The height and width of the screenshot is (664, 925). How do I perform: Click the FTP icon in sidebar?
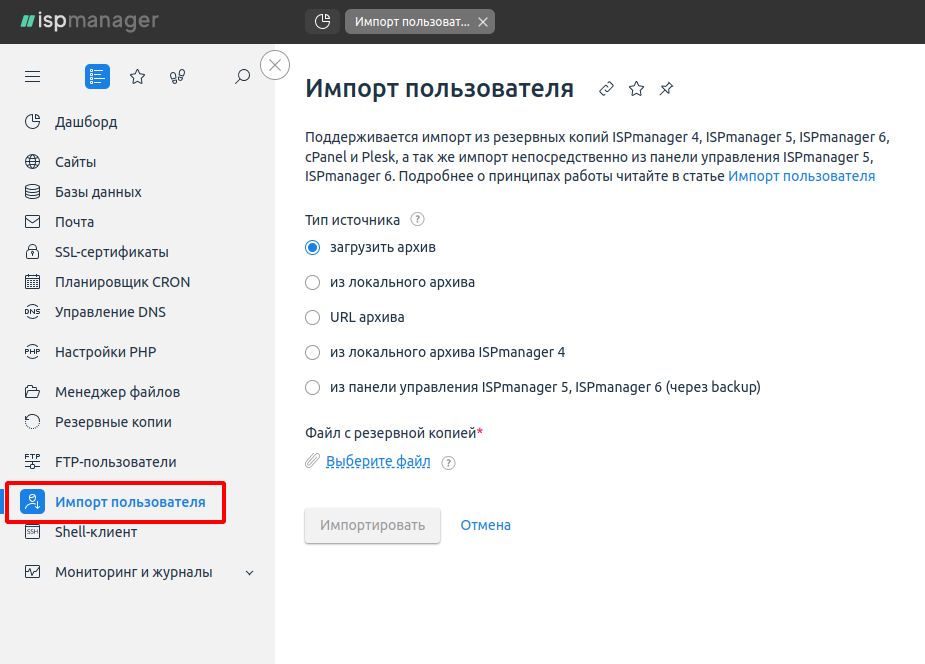[32, 462]
